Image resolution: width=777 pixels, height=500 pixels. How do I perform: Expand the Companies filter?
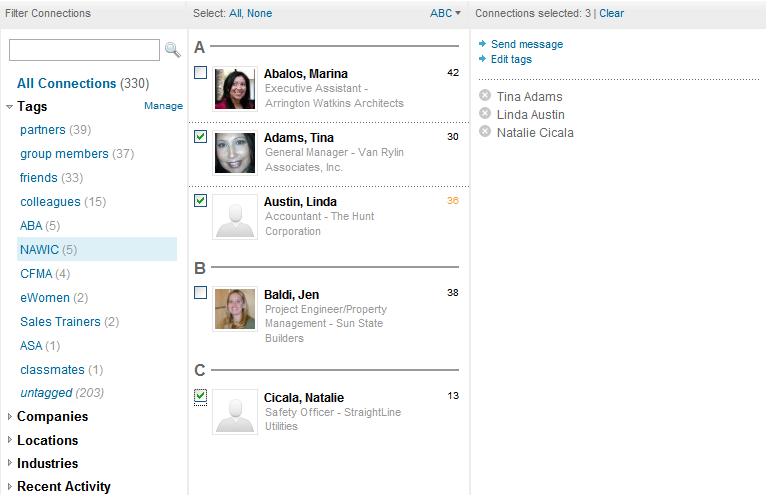point(9,417)
